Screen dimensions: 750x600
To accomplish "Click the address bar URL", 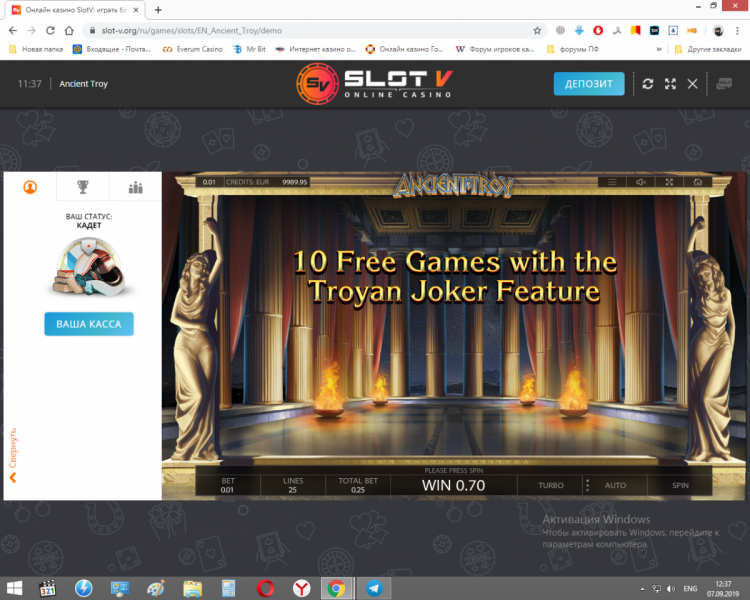I will tap(191, 31).
